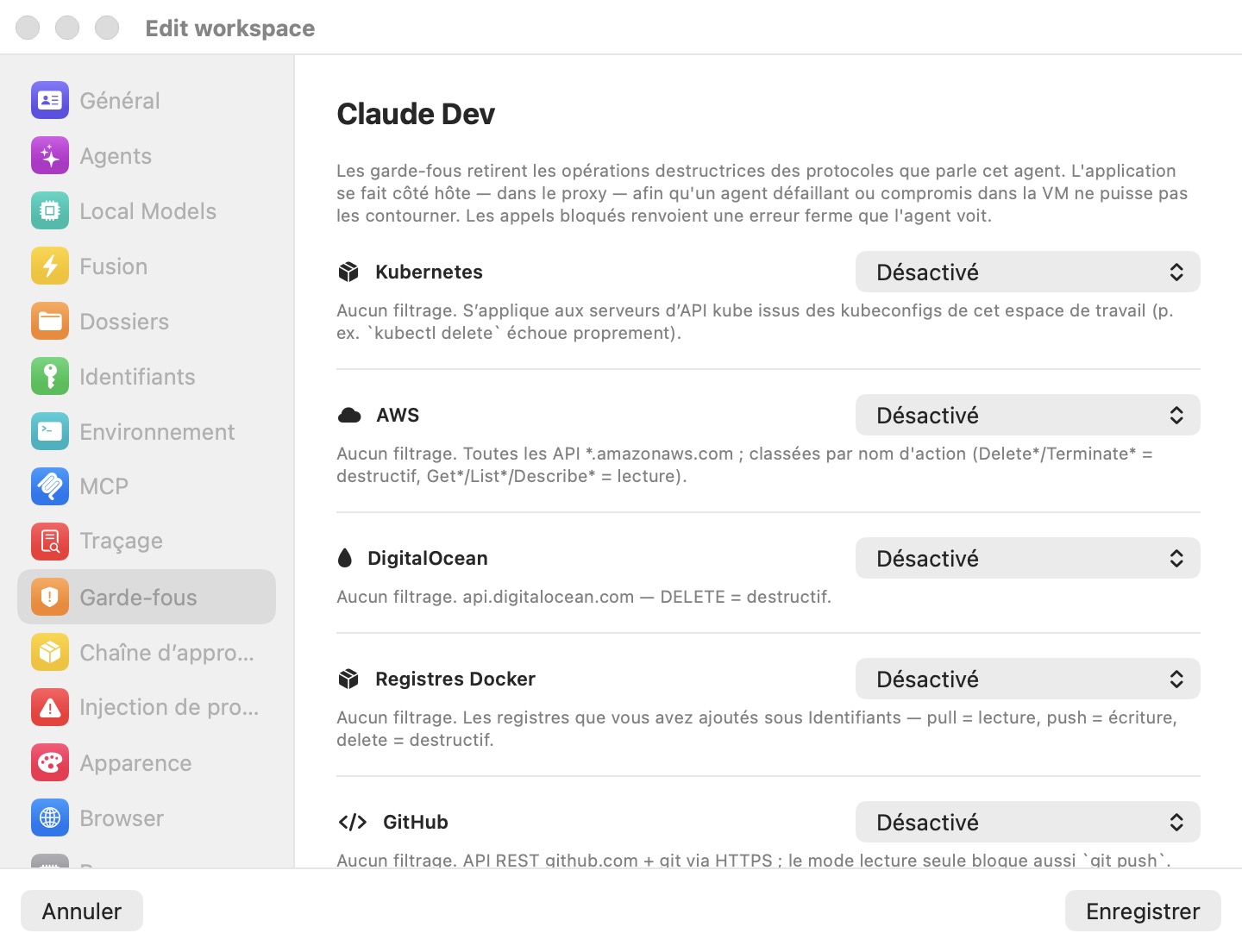This screenshot has height=952, width=1242.
Task: Click the MCP paperclip icon
Action: (x=50, y=486)
